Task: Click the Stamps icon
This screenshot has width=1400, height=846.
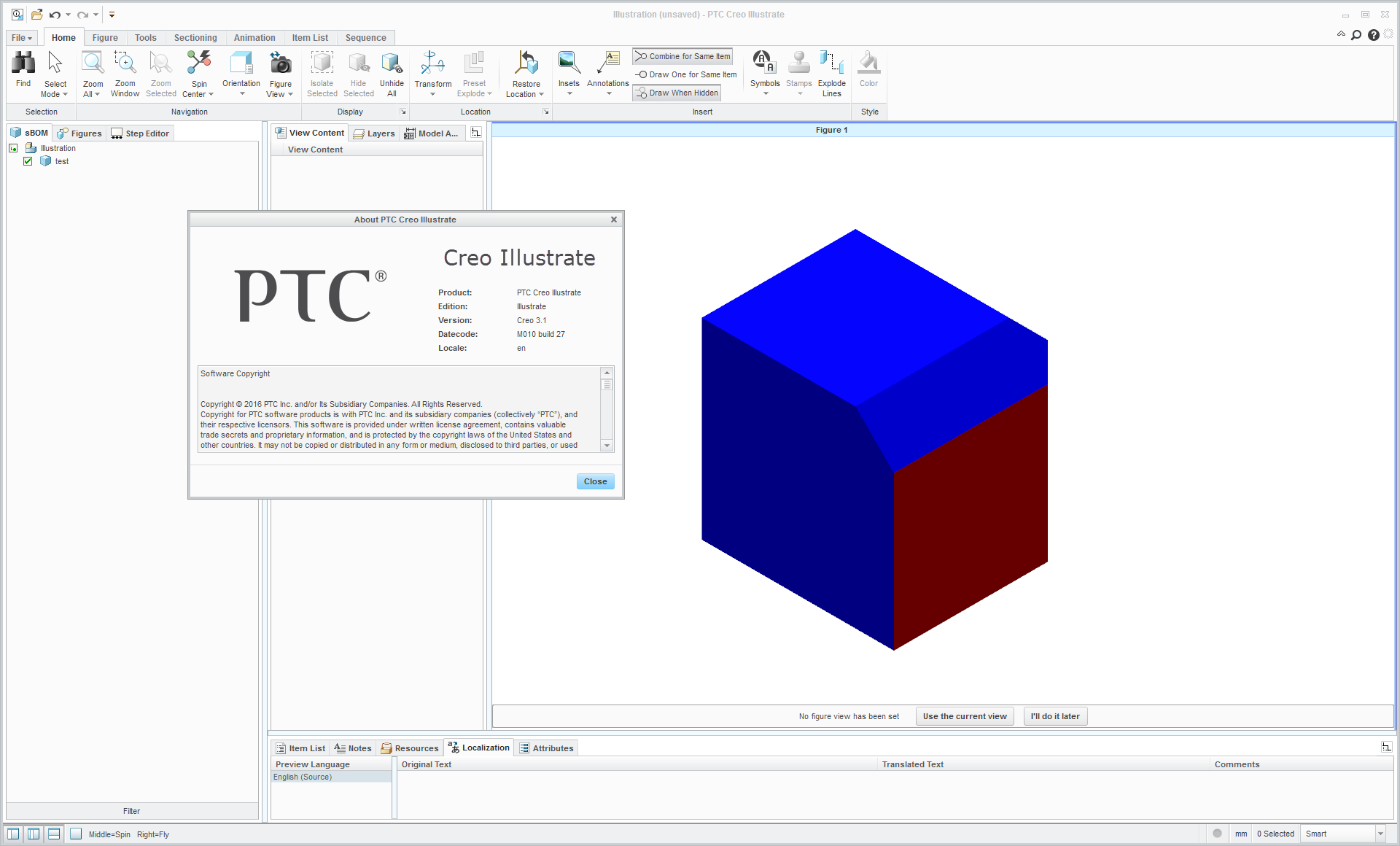Action: click(x=799, y=63)
